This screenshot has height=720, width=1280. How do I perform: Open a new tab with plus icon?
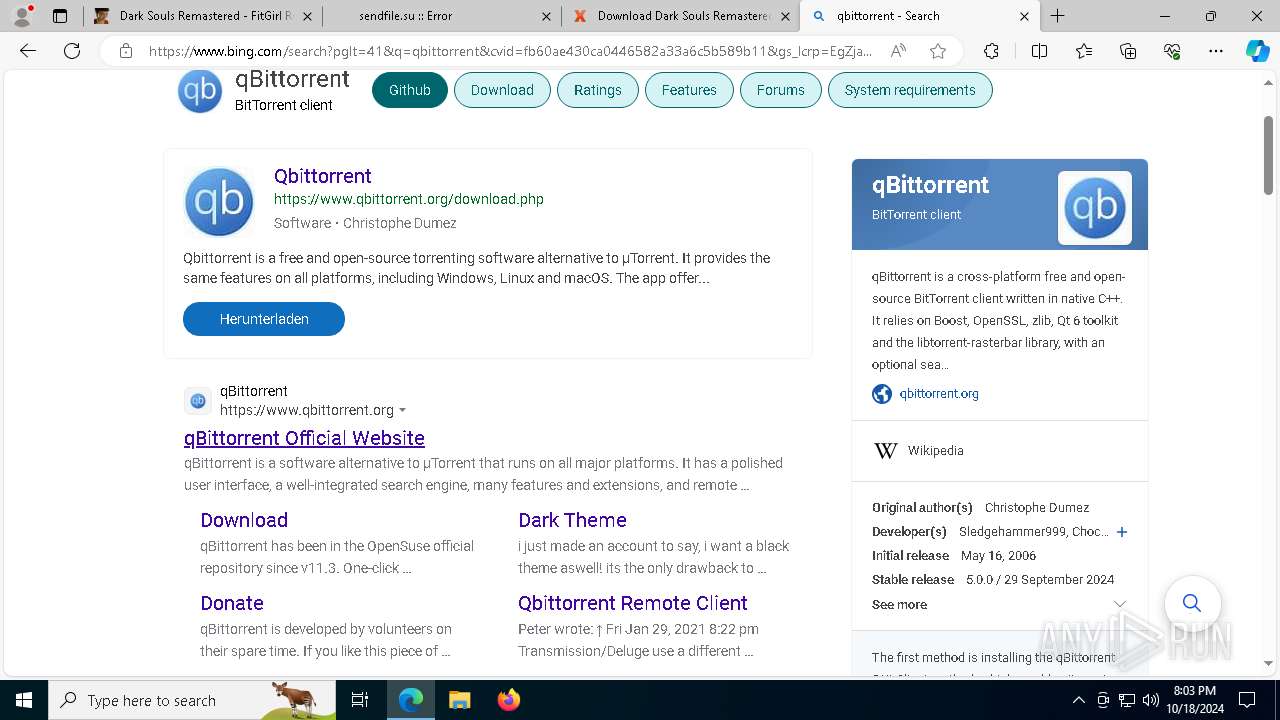click(x=1057, y=16)
